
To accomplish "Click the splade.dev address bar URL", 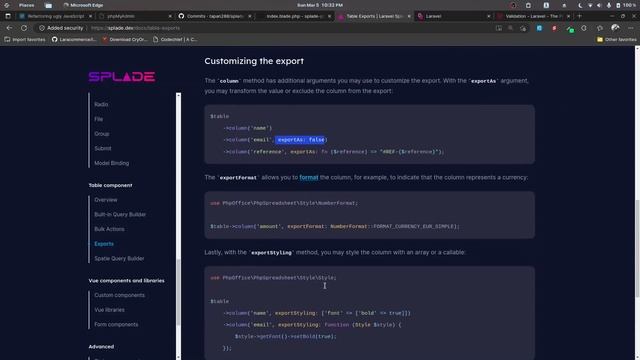I will (136, 28).
